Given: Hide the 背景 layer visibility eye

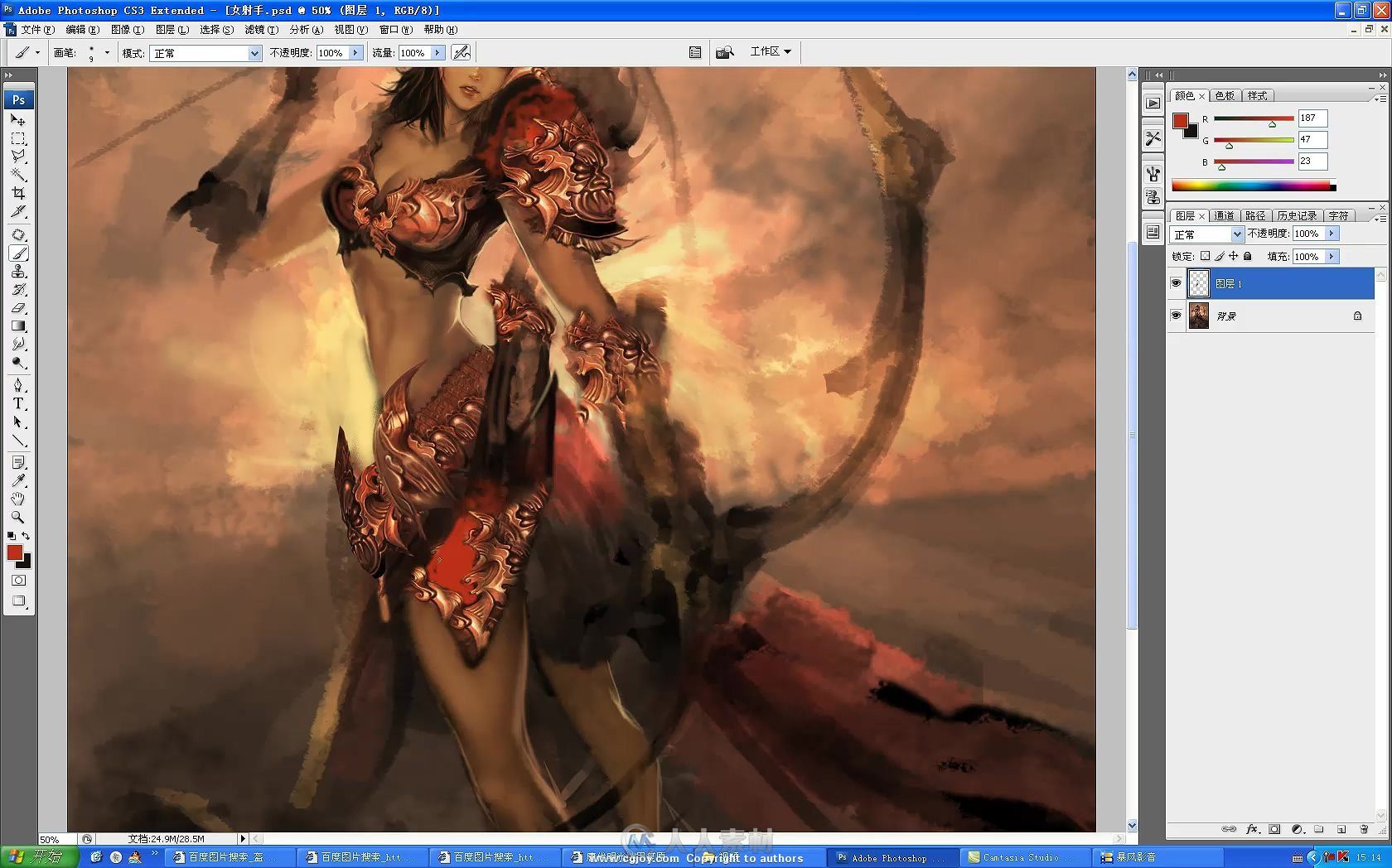Looking at the screenshot, I should pos(1176,316).
